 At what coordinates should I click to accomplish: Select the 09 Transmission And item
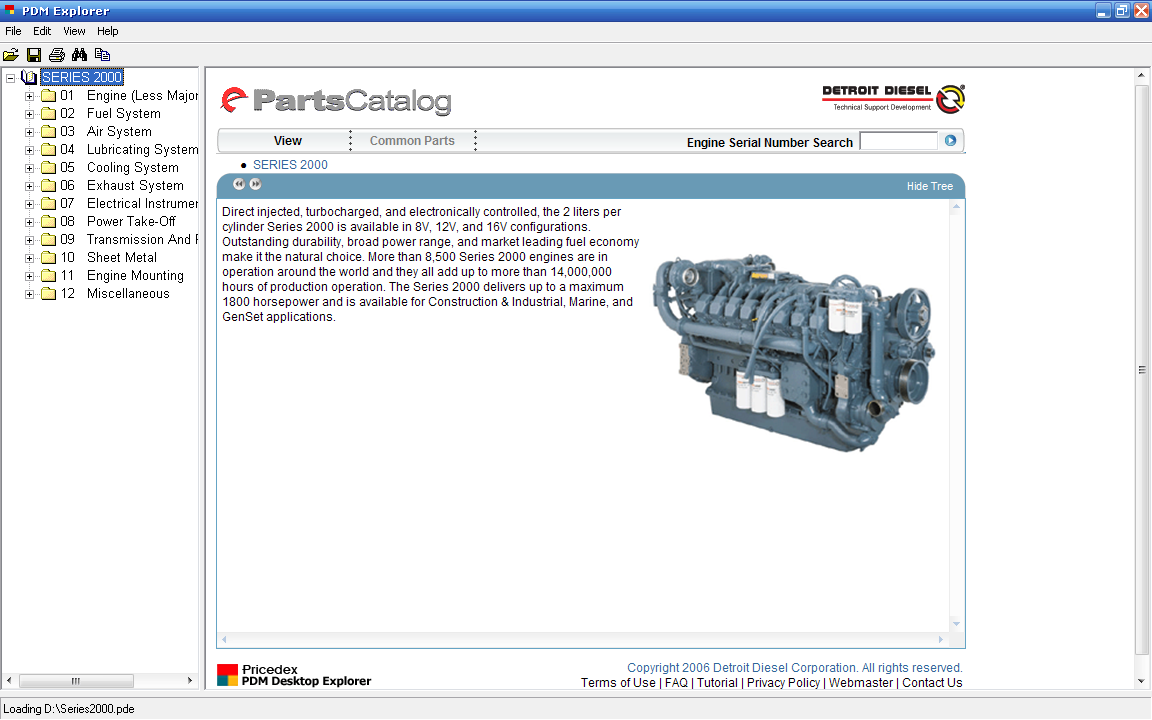pos(129,240)
